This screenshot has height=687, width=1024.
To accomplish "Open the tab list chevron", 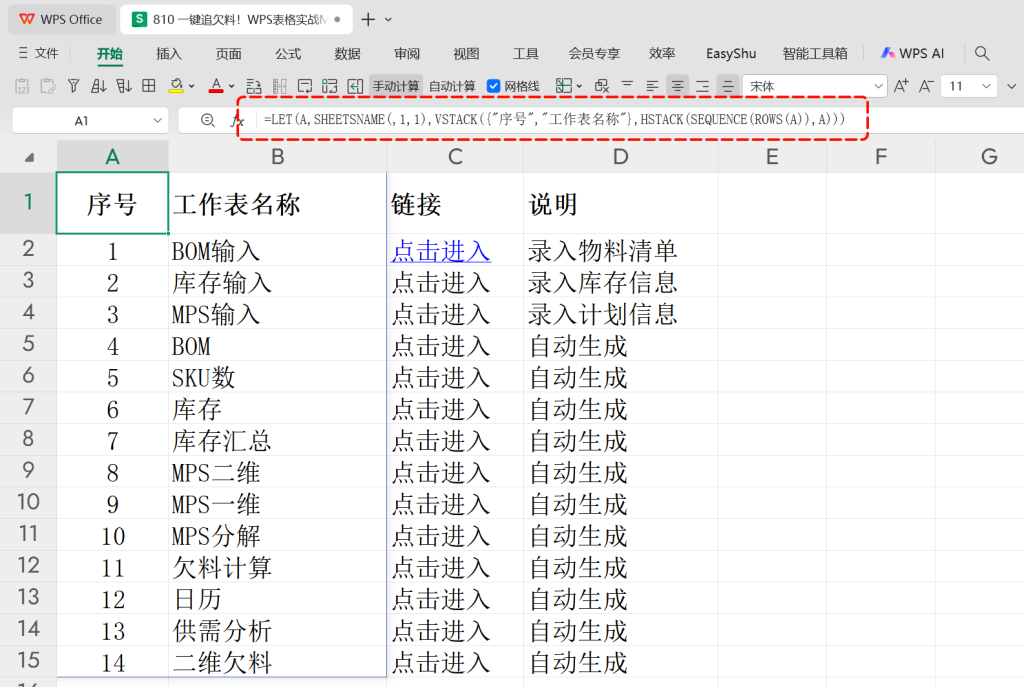I will 389,20.
